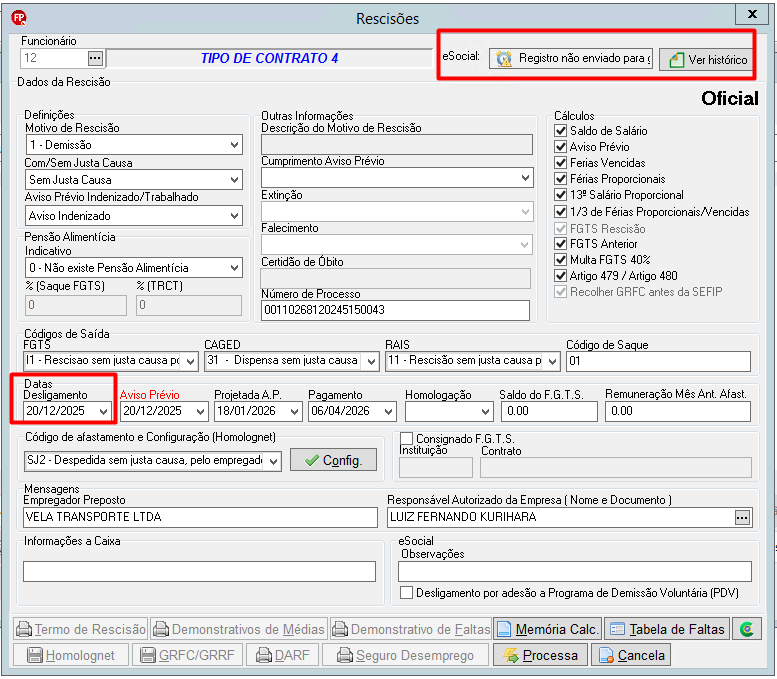Click Homolognet save button
This screenshot has height=679, width=777.
coord(71,655)
